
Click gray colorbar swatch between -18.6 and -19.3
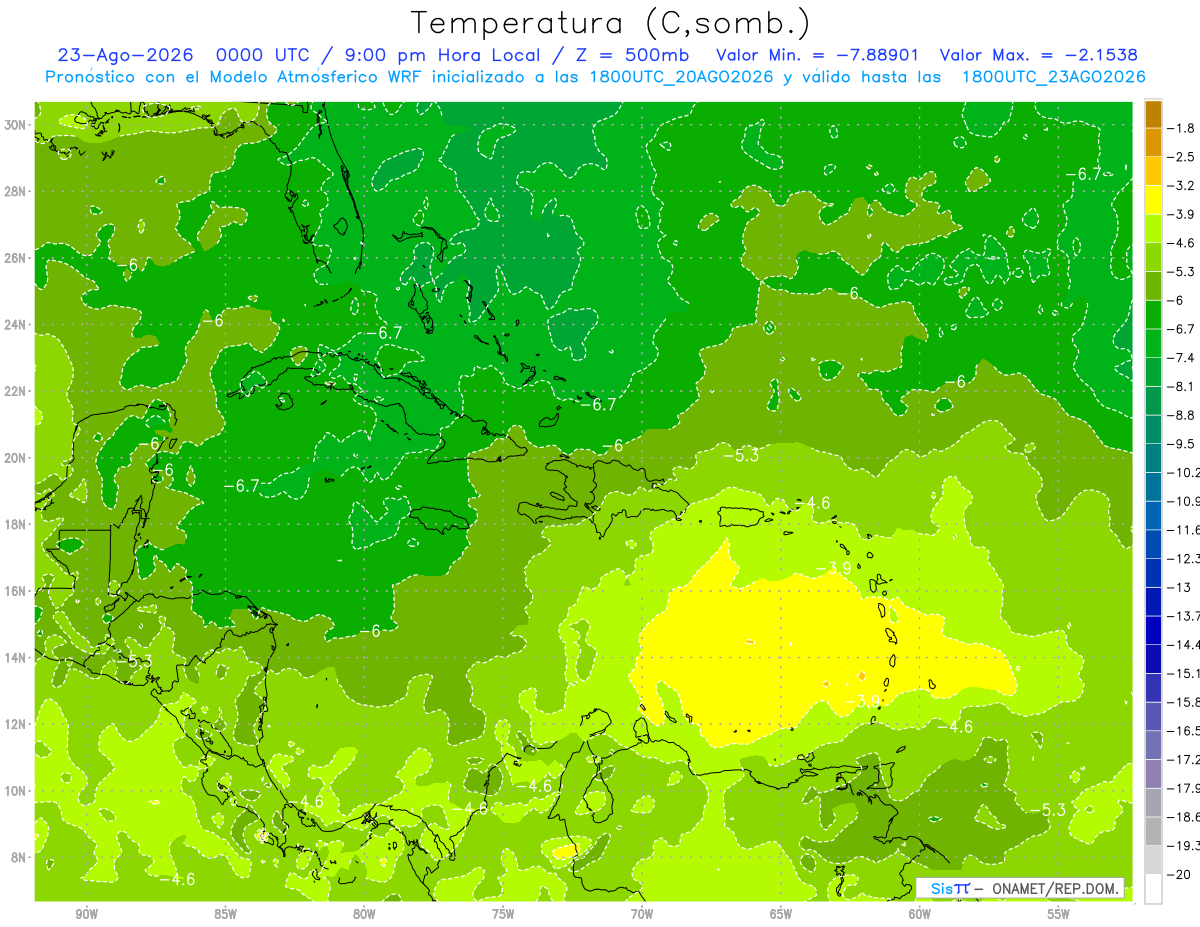pyautogui.click(x=1153, y=830)
